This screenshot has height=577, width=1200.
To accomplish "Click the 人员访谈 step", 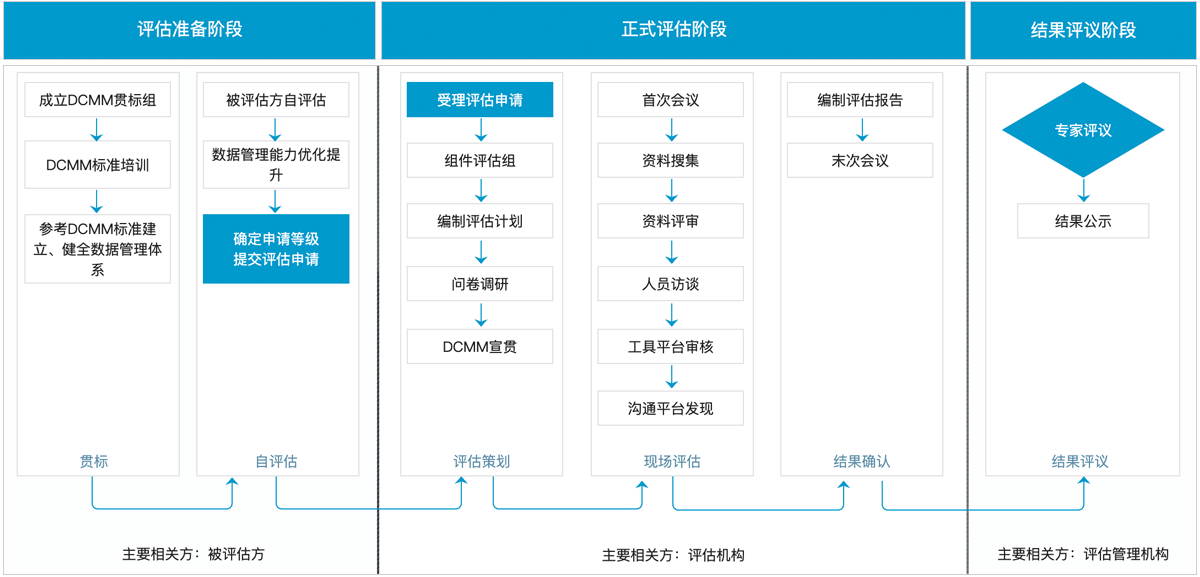I will [x=671, y=284].
